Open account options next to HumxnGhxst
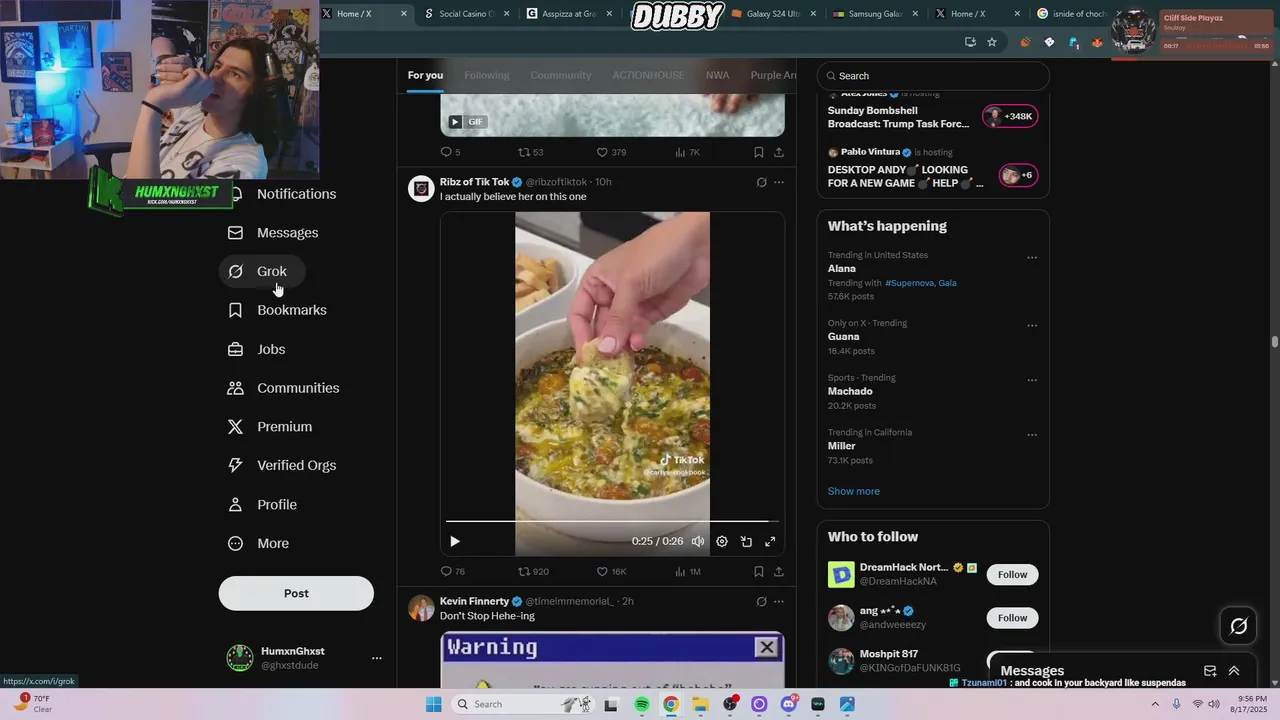This screenshot has width=1280, height=720. [377, 658]
